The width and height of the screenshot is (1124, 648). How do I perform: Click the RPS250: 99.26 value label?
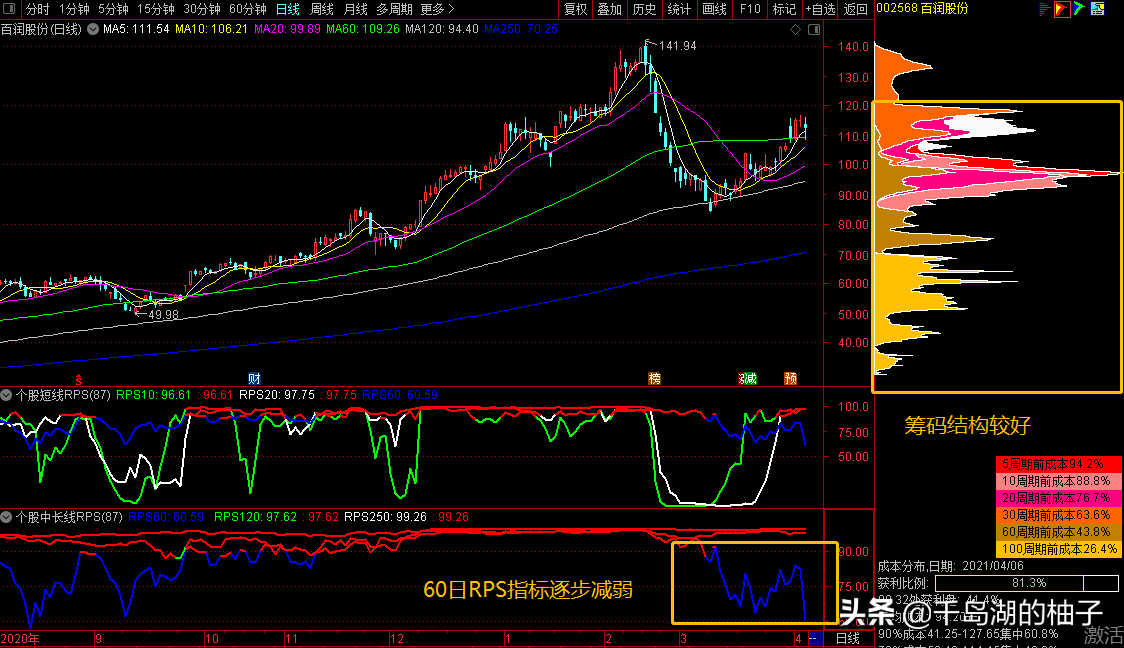coord(386,517)
